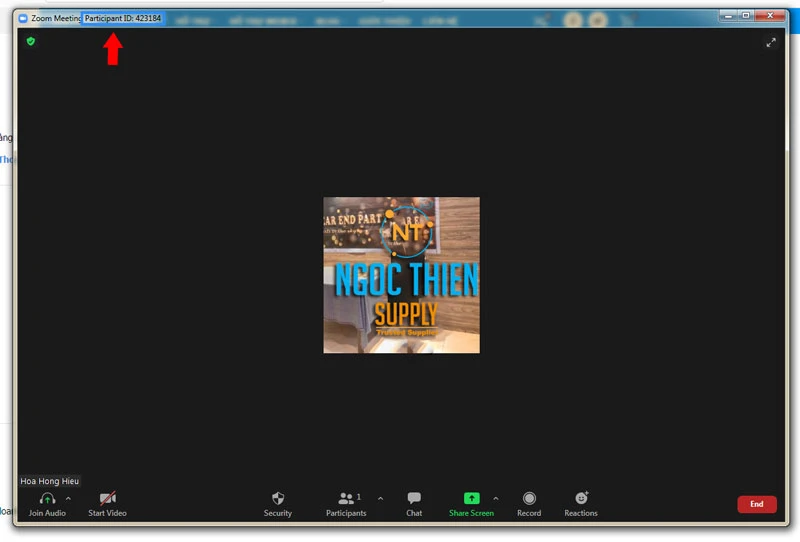Open the Reactions emoji menu
The height and width of the screenshot is (542, 800).
coord(581,498)
